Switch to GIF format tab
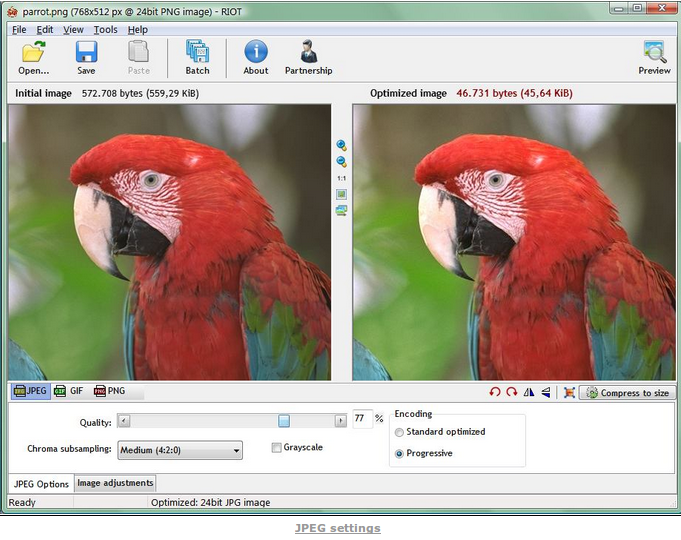This screenshot has height=540, width=681. tap(69, 391)
